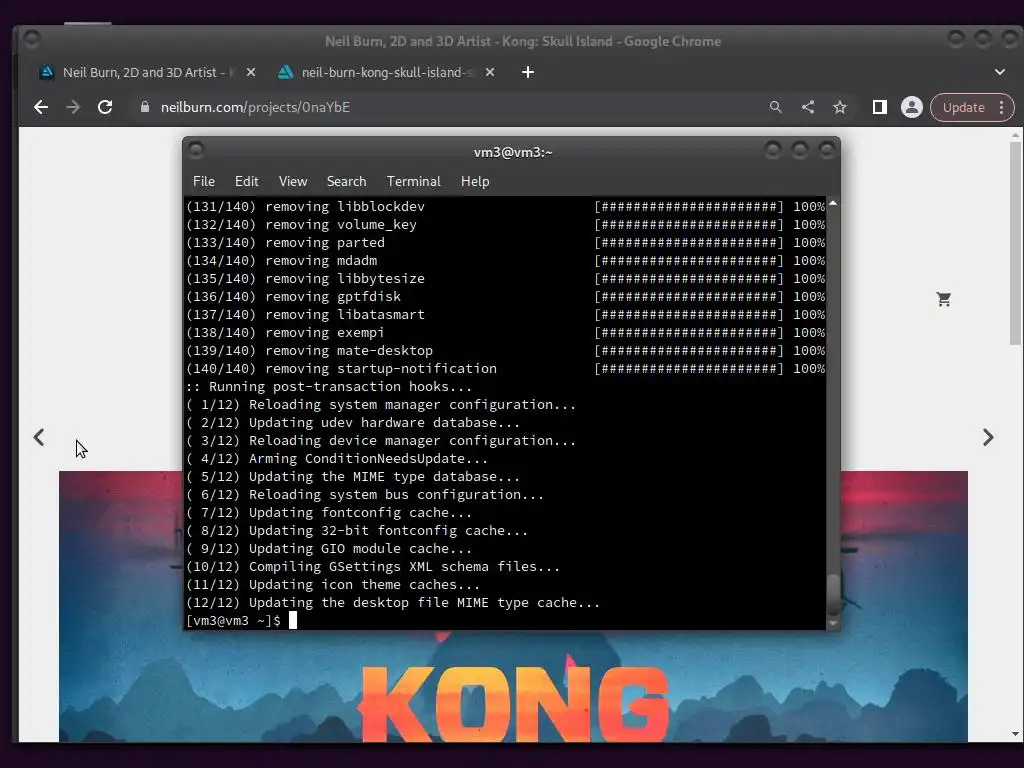This screenshot has width=1024, height=768.
Task: Bookmark this page with the star
Action: (840, 107)
